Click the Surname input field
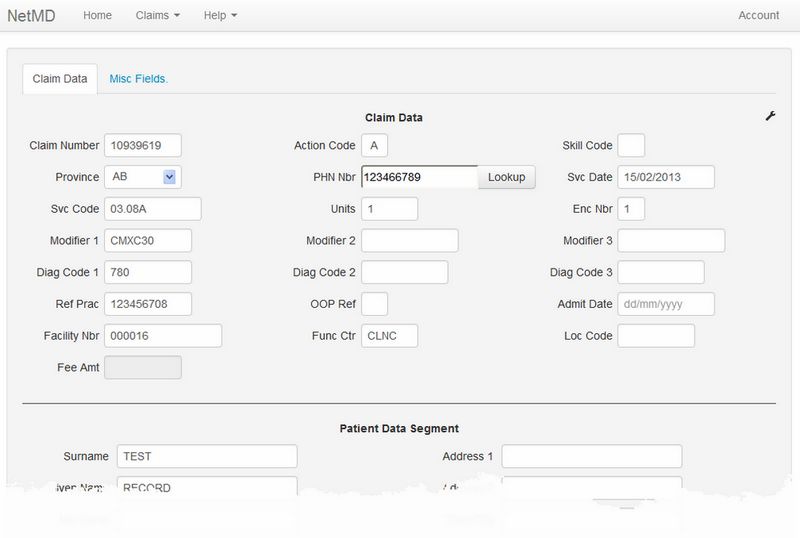Screen dimensions: 800x538 (207, 456)
